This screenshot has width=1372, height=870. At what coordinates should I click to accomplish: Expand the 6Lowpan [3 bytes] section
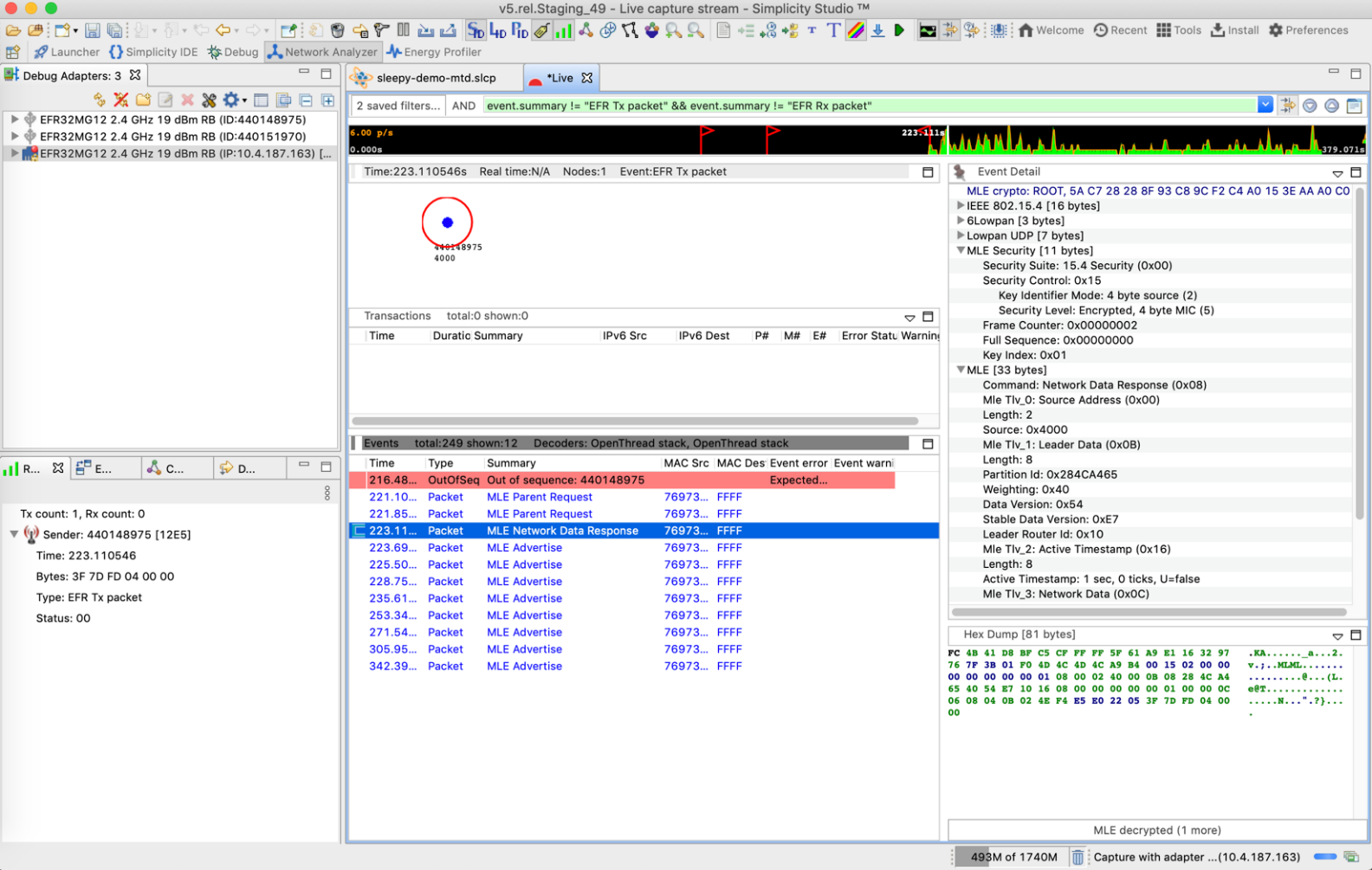click(x=960, y=221)
